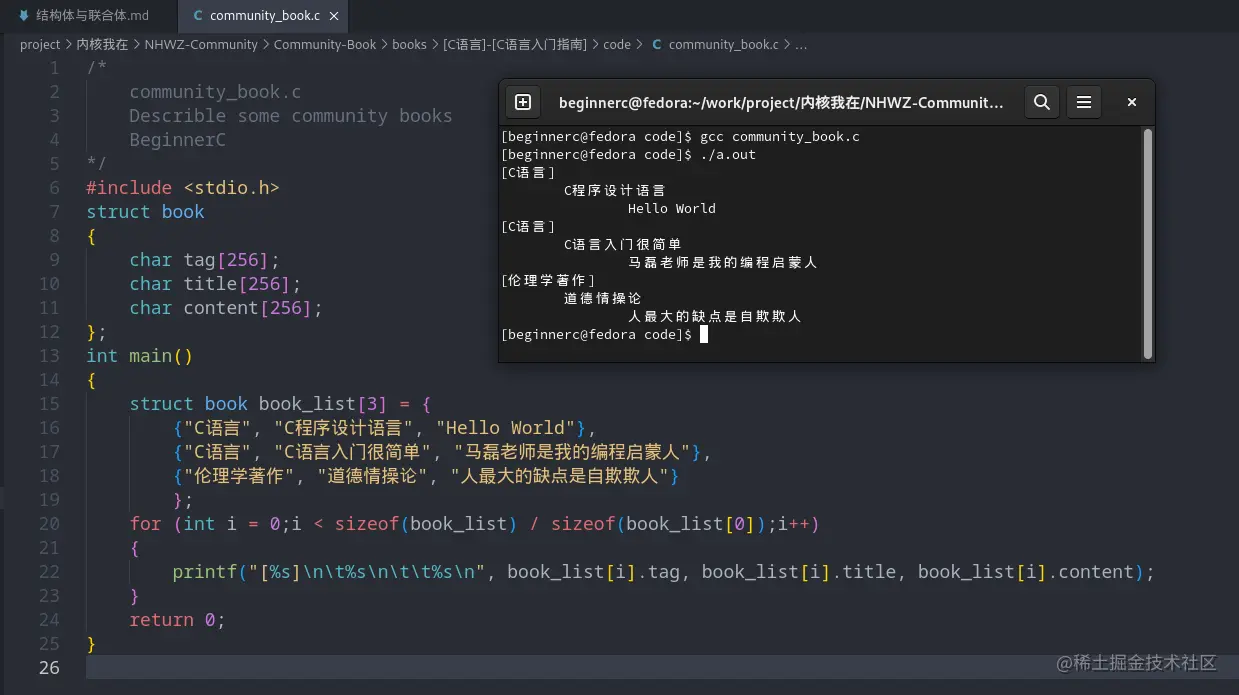Click project in the breadcrumb path
This screenshot has height=695, width=1239.
(x=40, y=44)
